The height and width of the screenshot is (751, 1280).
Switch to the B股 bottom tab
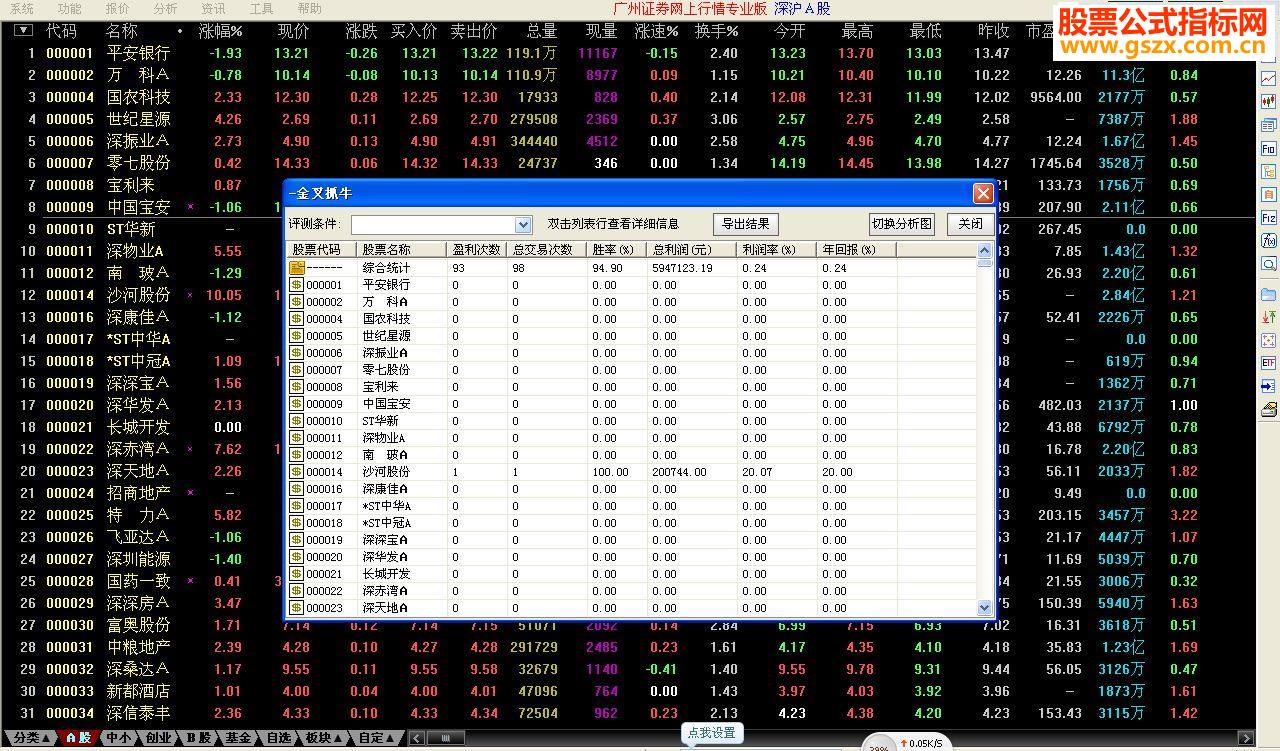click(198, 738)
